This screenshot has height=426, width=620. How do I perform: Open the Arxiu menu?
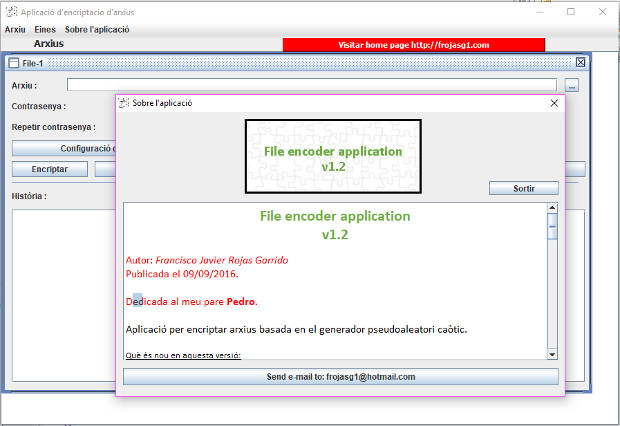tap(15, 30)
